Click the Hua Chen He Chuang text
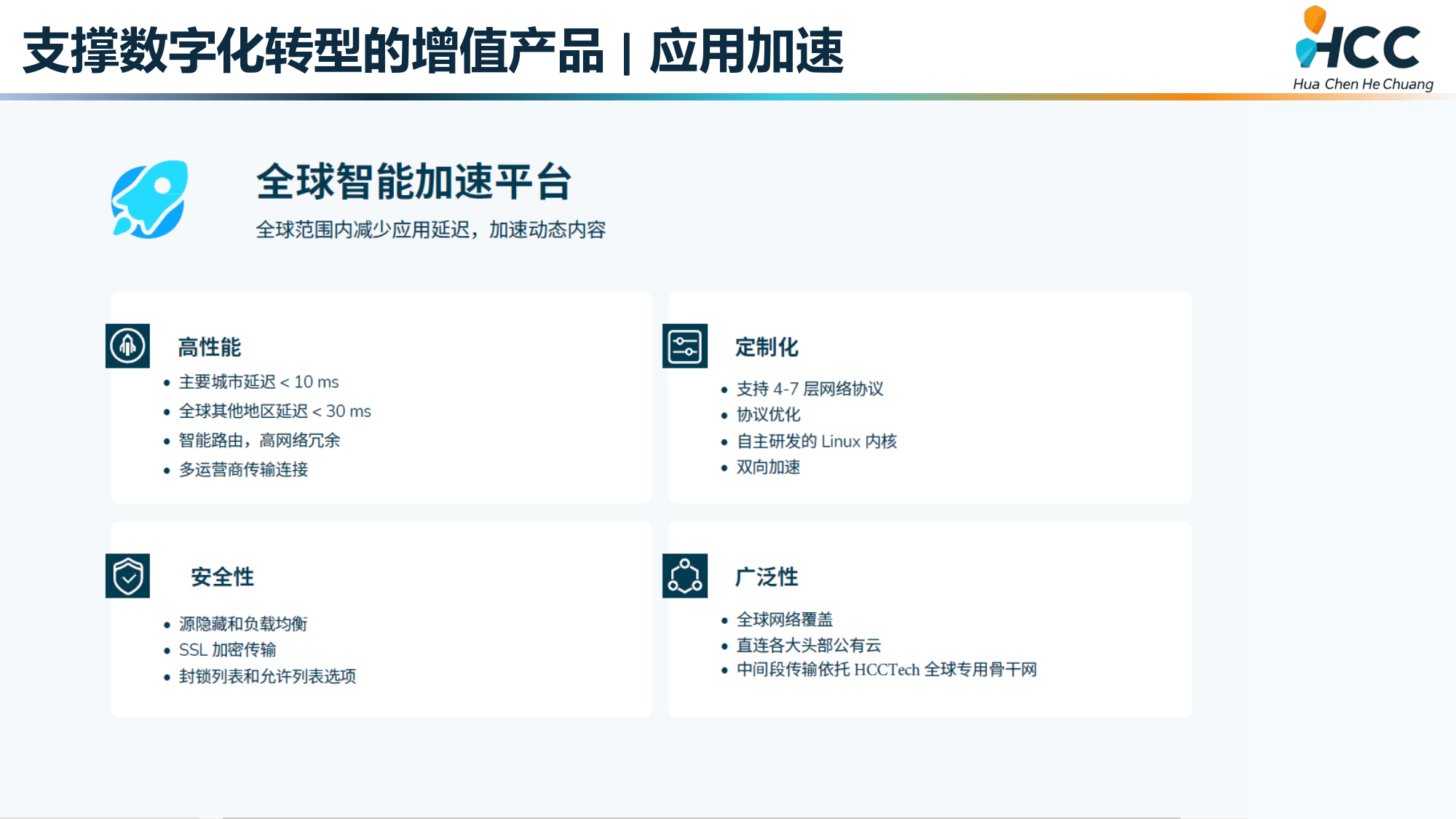This screenshot has width=1456, height=819. click(1363, 84)
